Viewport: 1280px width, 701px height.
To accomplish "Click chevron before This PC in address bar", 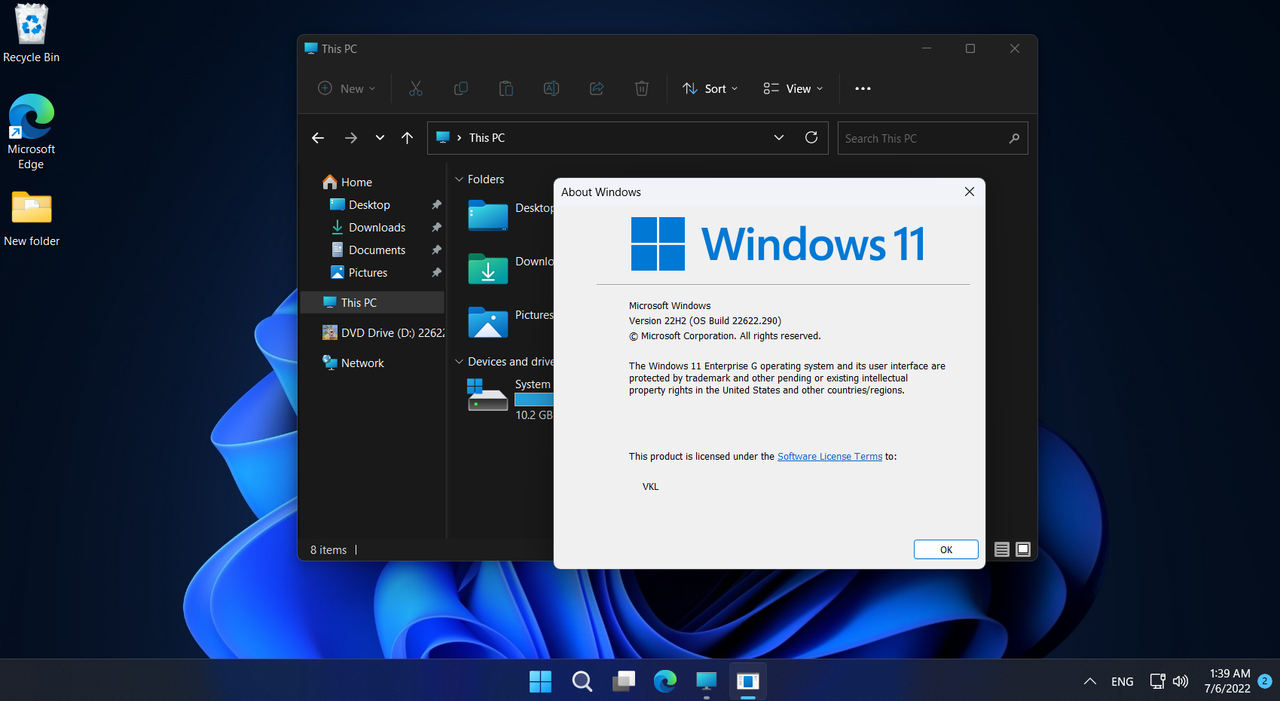I will (458, 138).
